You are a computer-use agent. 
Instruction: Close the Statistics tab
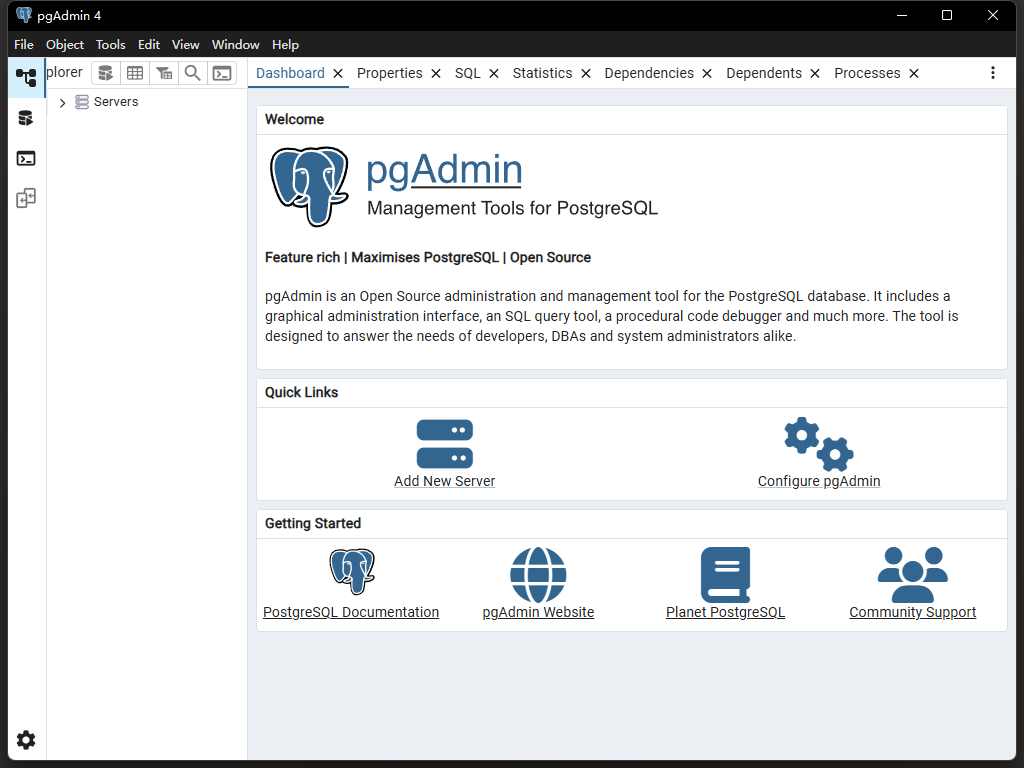pos(586,74)
